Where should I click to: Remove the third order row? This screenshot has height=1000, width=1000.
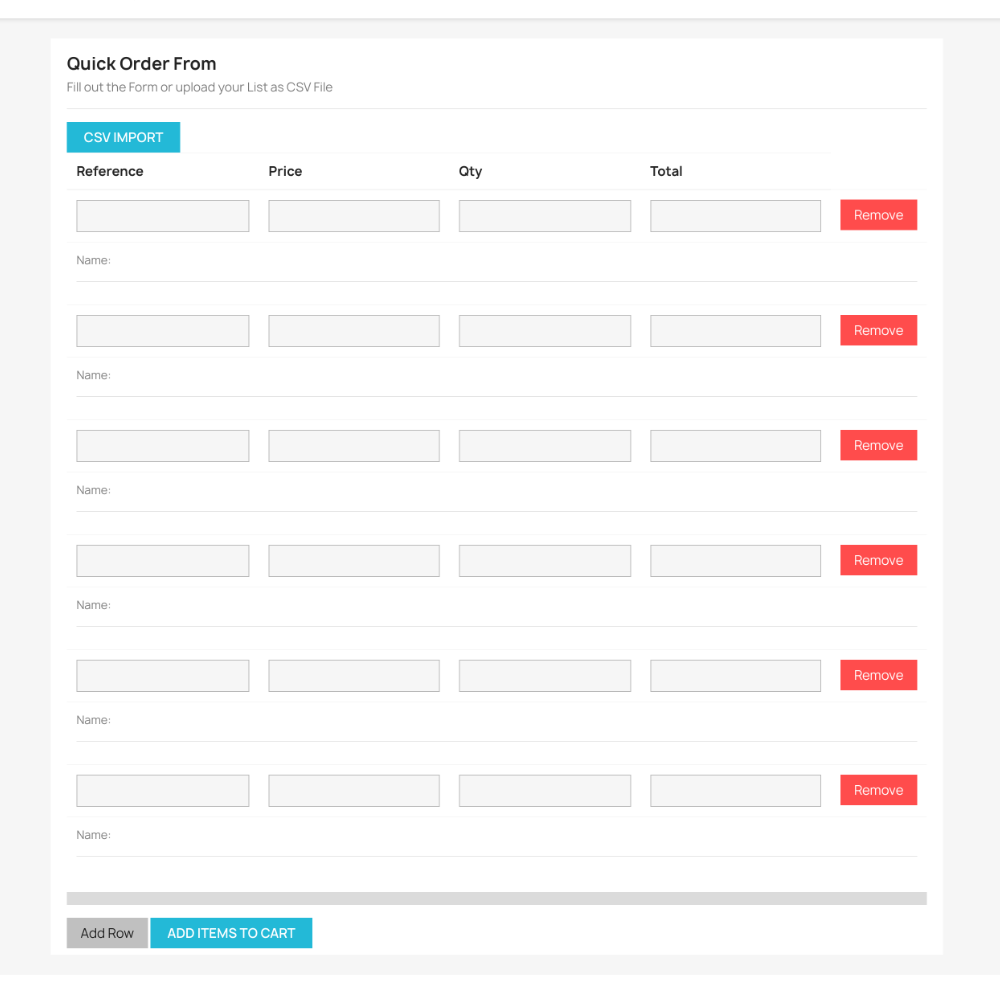(878, 445)
